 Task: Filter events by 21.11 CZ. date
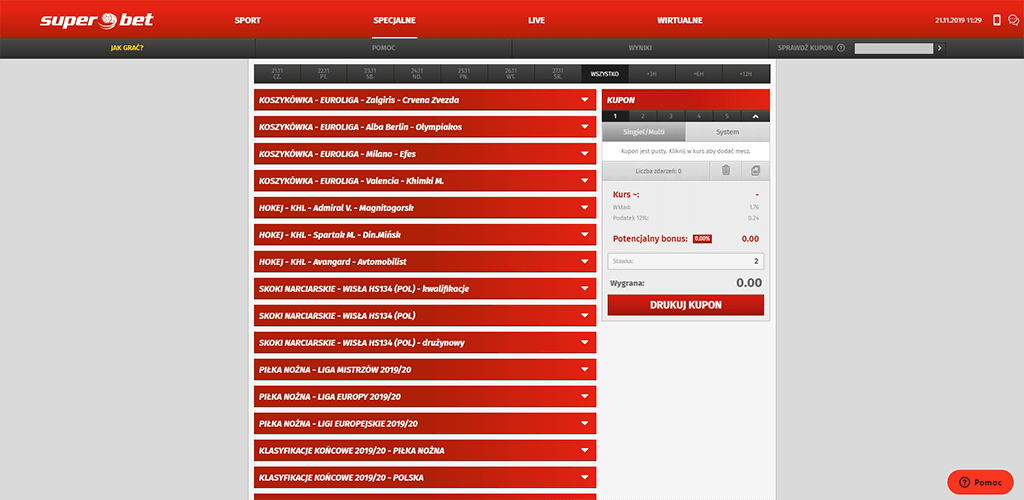tap(277, 74)
